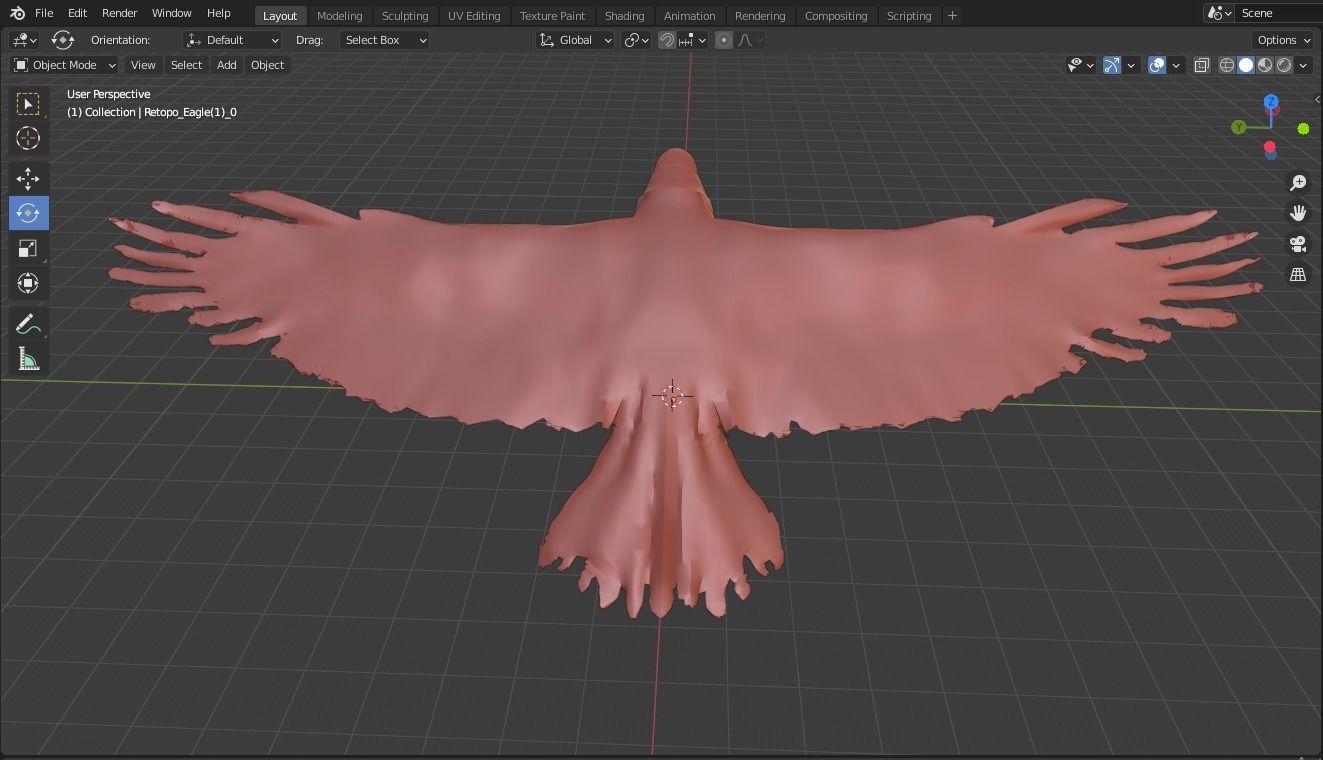Click the Scene name field
1323x760 pixels.
click(1279, 13)
